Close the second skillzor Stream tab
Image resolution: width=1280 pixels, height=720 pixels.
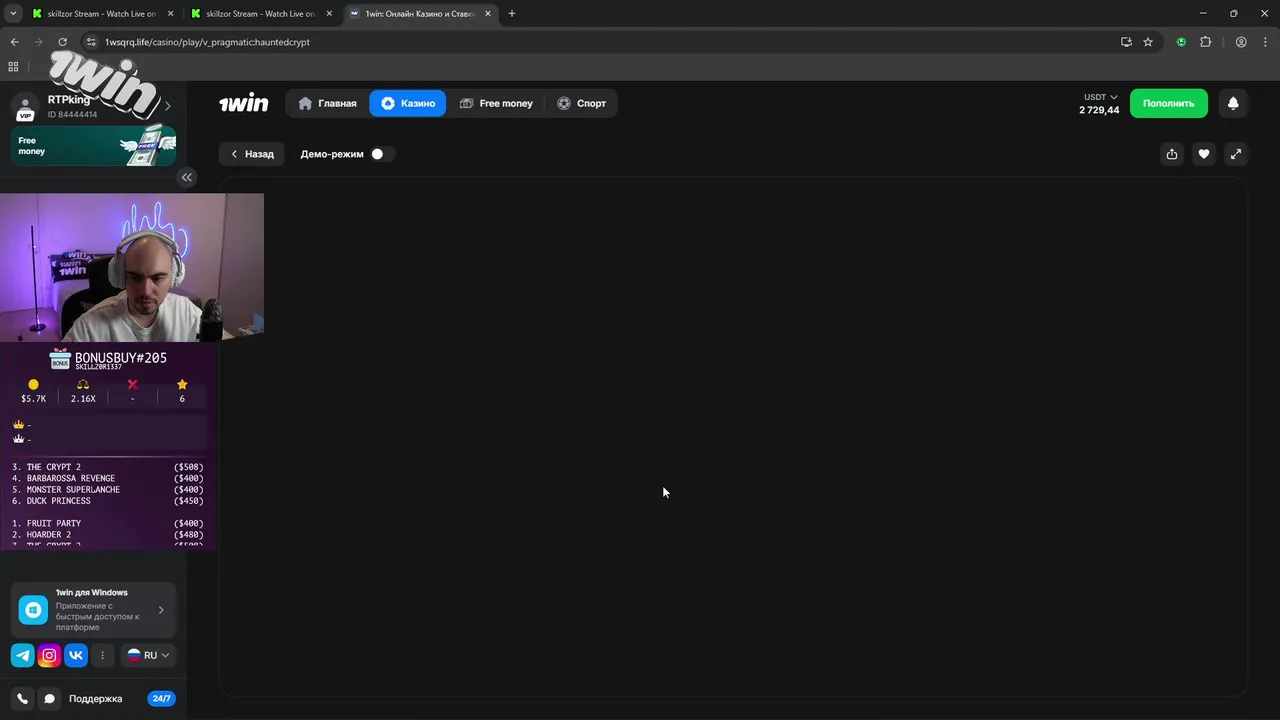329,14
